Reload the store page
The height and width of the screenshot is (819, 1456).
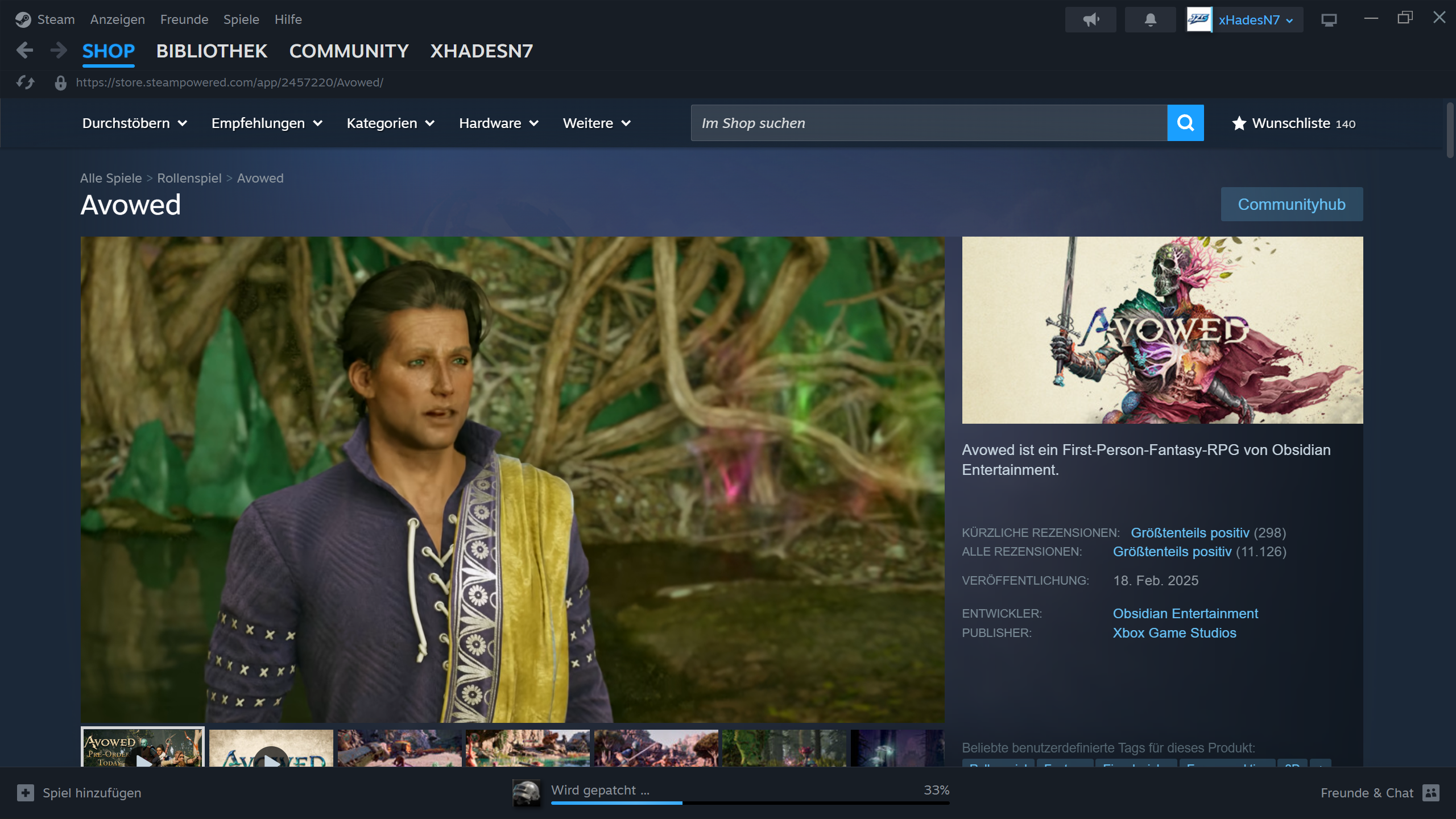(25, 82)
